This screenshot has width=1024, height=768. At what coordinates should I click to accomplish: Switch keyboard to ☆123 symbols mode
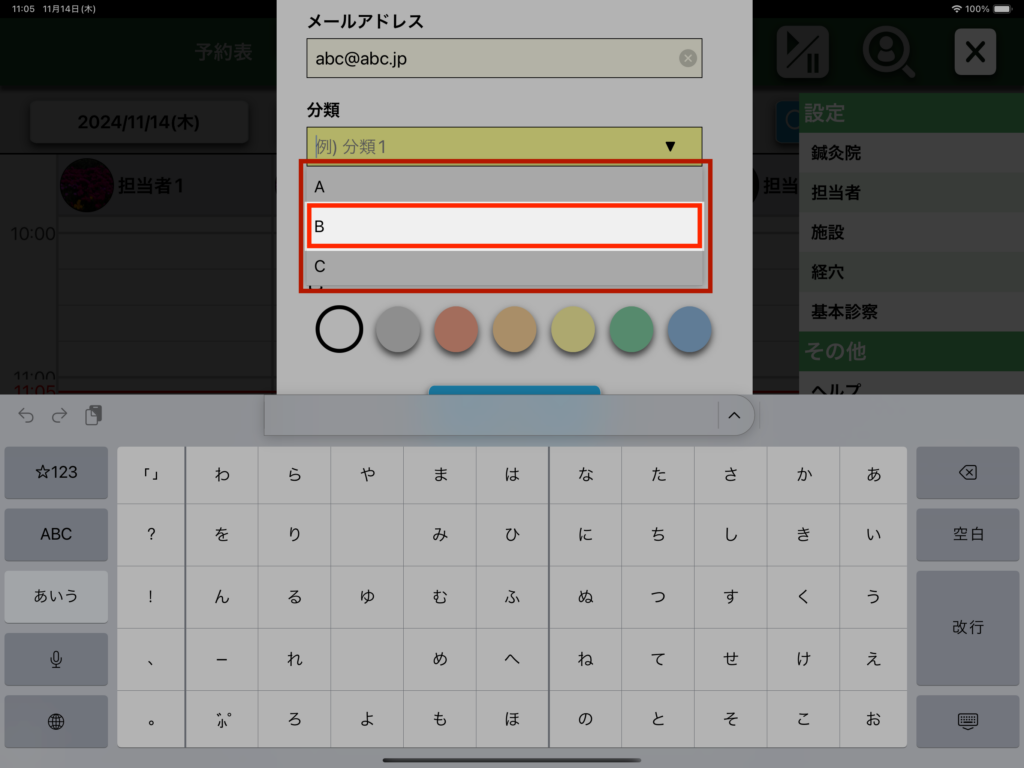point(56,472)
